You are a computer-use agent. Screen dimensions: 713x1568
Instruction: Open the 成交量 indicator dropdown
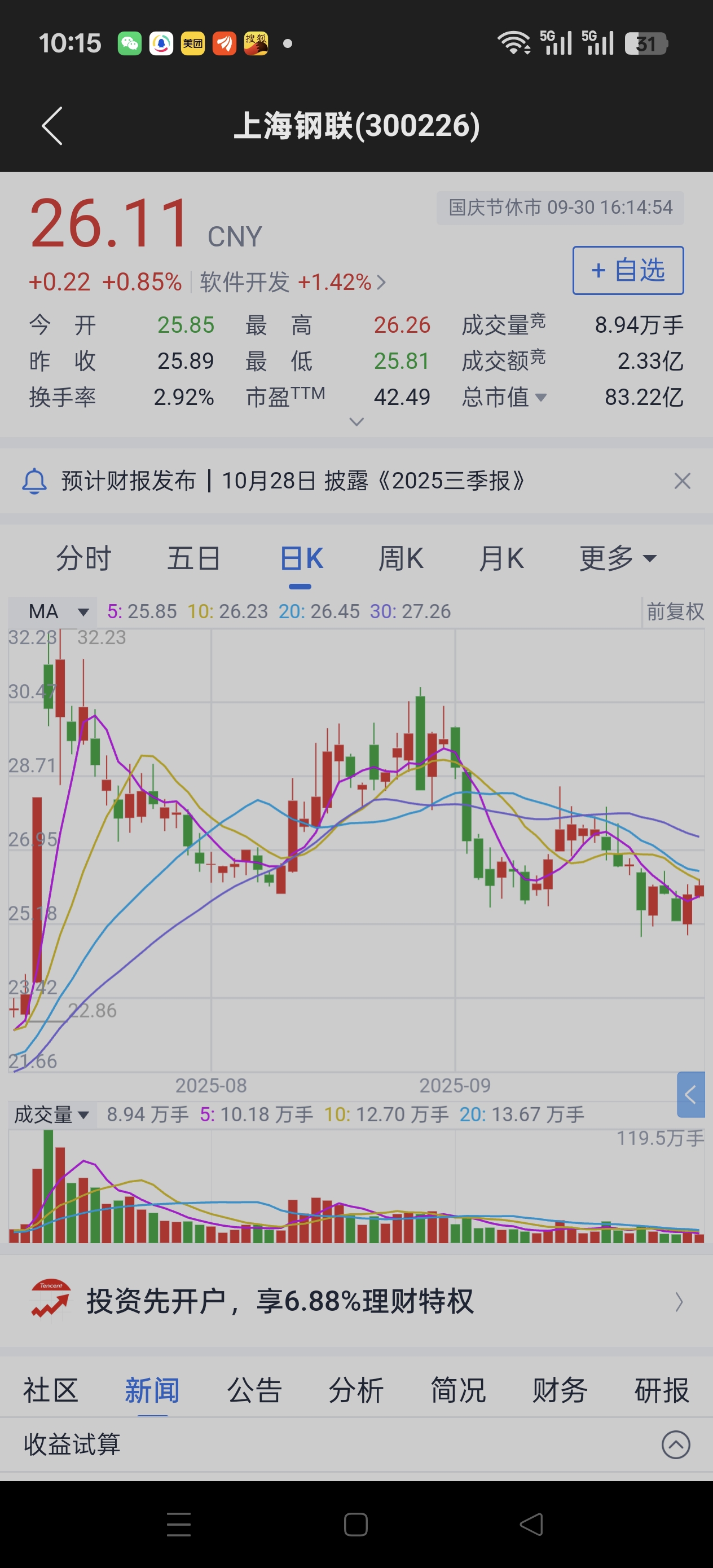coord(52,1115)
